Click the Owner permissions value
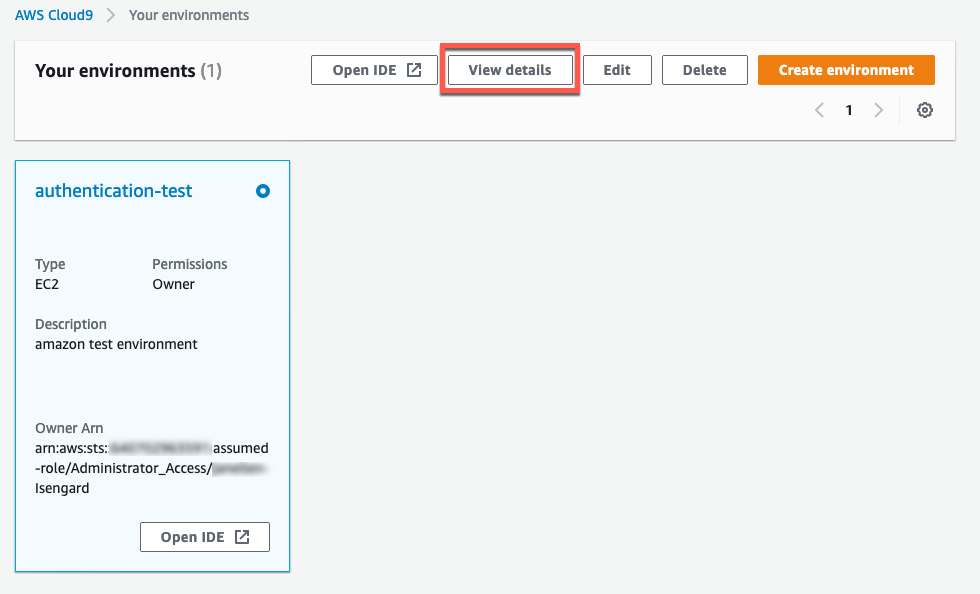 (x=173, y=284)
